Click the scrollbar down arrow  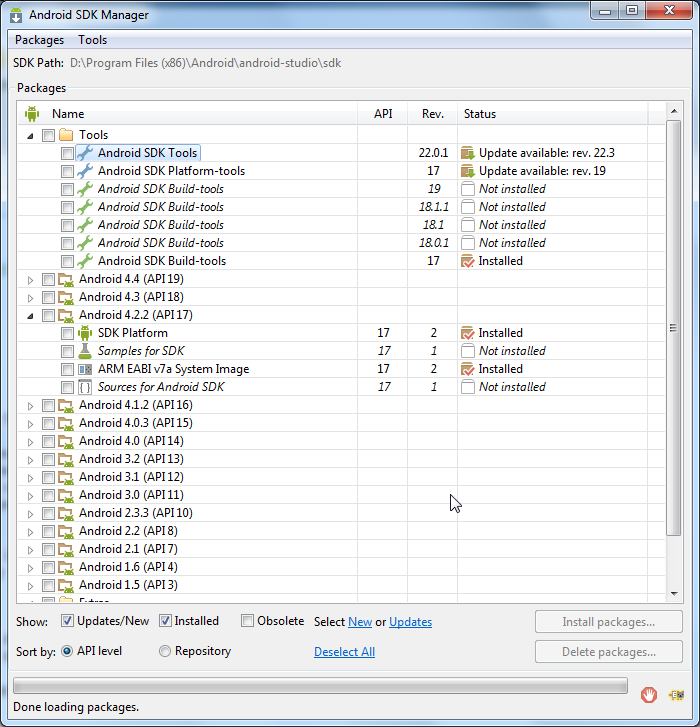click(x=674, y=593)
